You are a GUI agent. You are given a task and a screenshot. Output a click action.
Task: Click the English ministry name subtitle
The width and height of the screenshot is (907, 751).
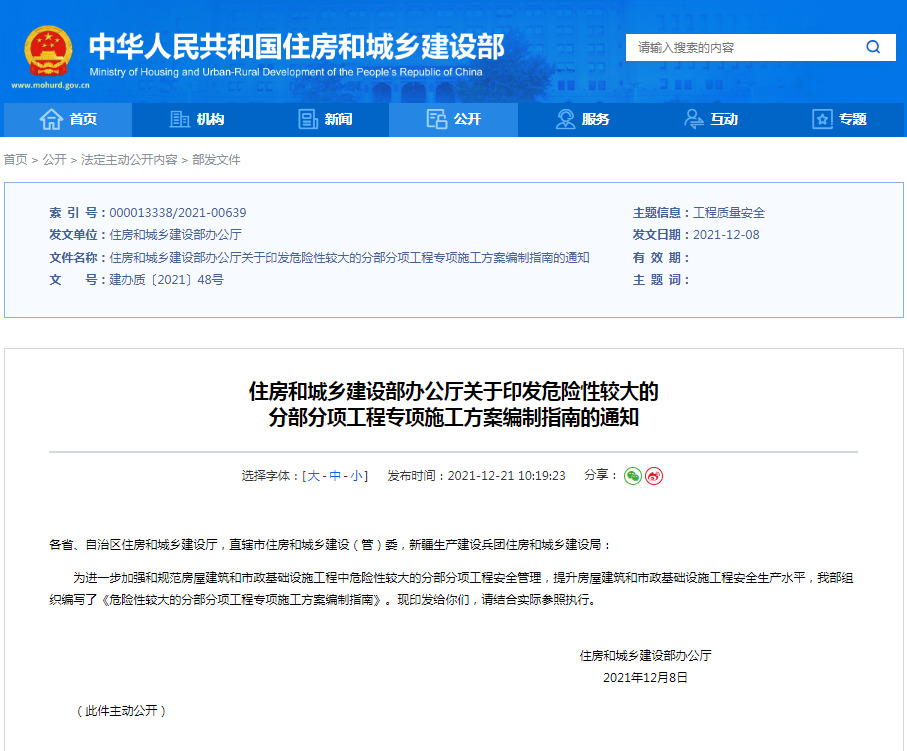point(286,72)
